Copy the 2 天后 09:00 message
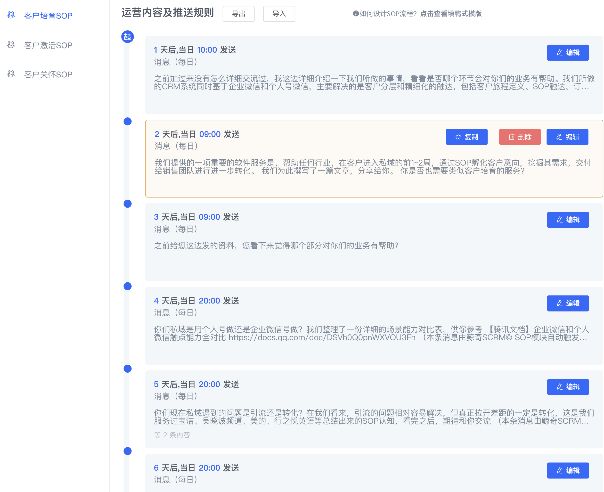Image resolution: width=604 pixels, height=492 pixels. [467, 137]
